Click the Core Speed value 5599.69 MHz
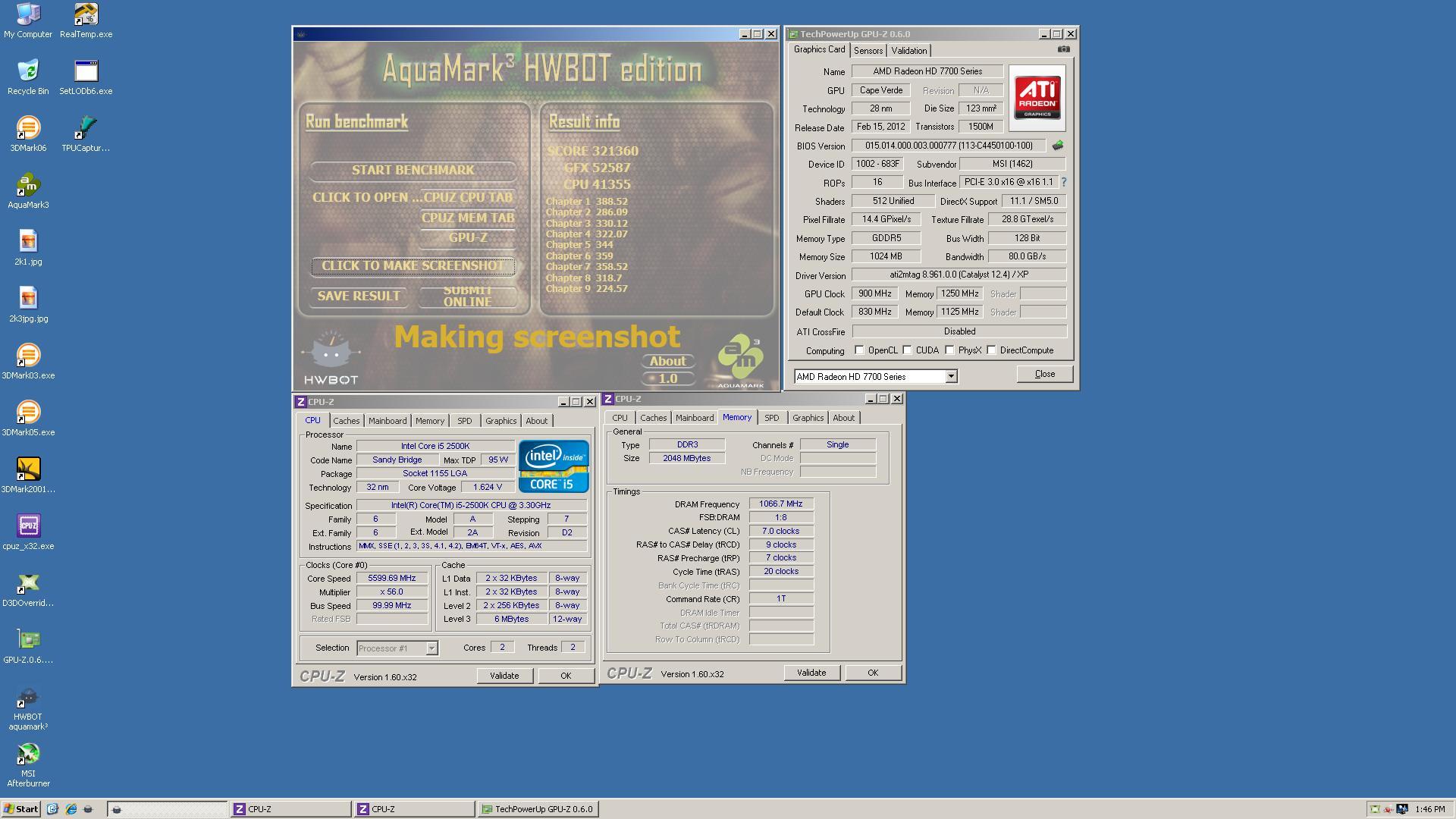This screenshot has height=819, width=1456. (392, 579)
